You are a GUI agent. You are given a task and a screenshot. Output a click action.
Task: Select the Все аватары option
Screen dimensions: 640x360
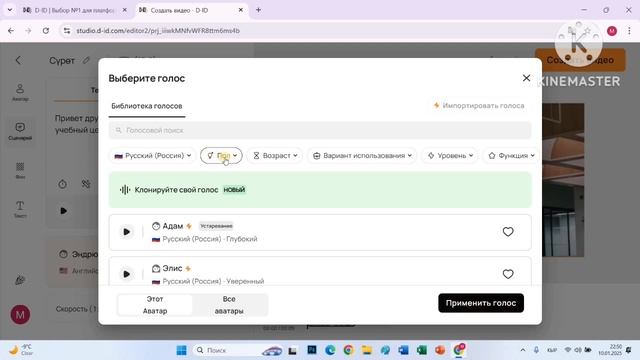point(229,305)
